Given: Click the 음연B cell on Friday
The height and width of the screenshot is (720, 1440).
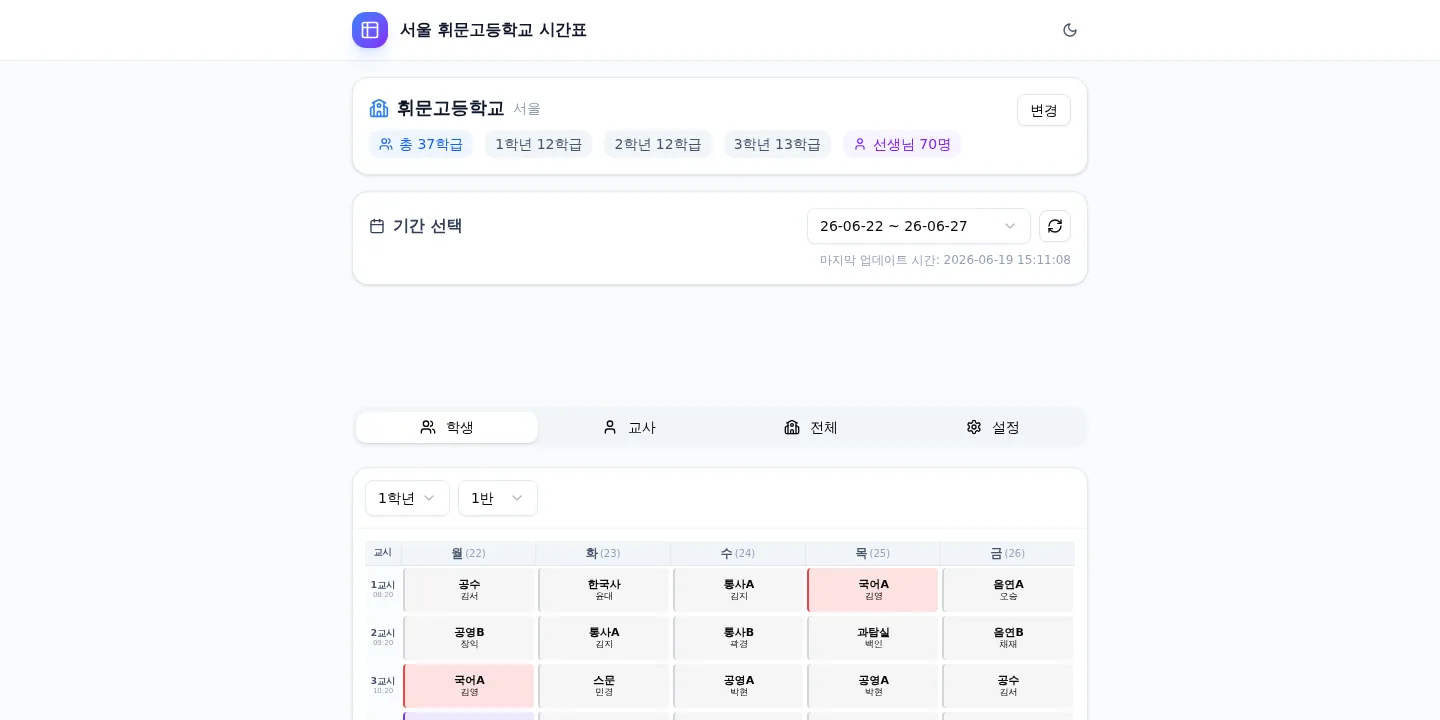Looking at the screenshot, I should click(x=1008, y=638).
